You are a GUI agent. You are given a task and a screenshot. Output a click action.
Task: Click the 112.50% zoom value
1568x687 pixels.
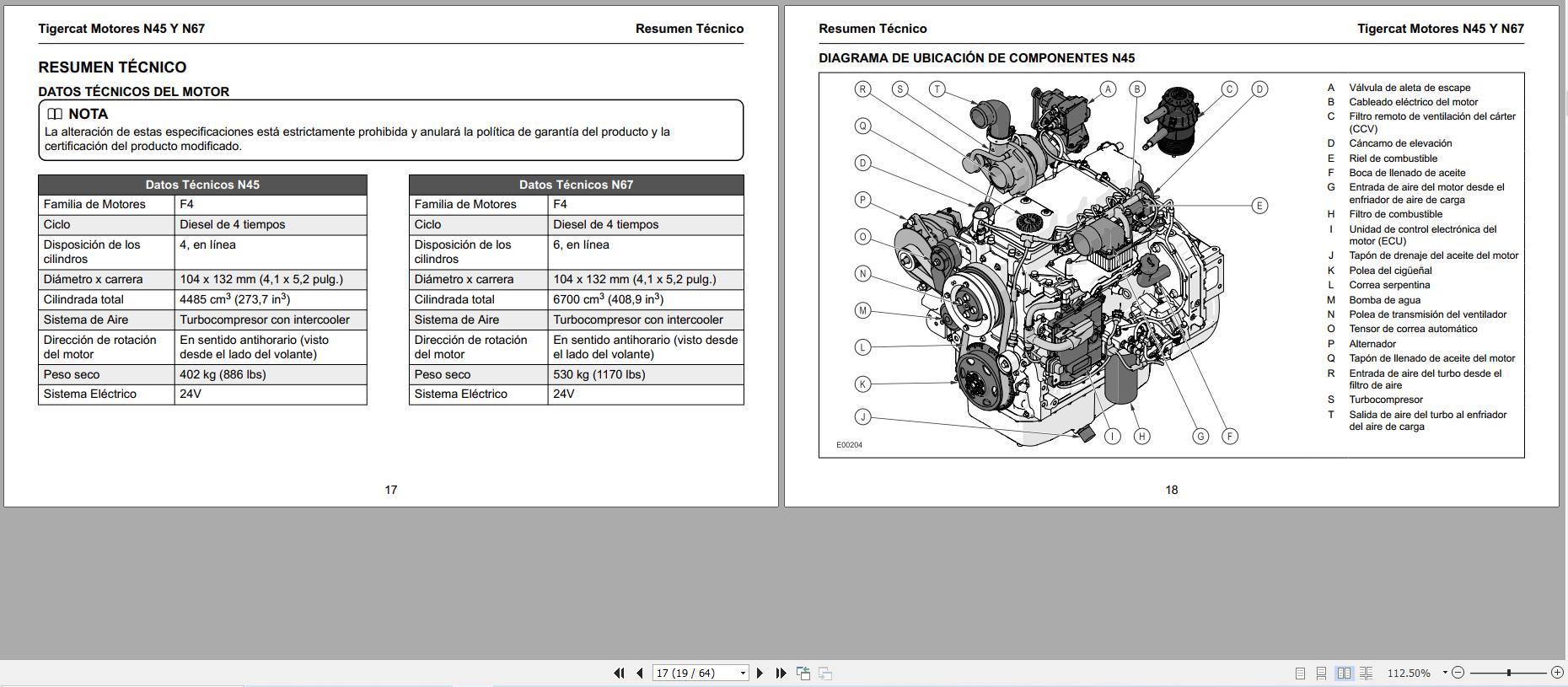point(1409,673)
